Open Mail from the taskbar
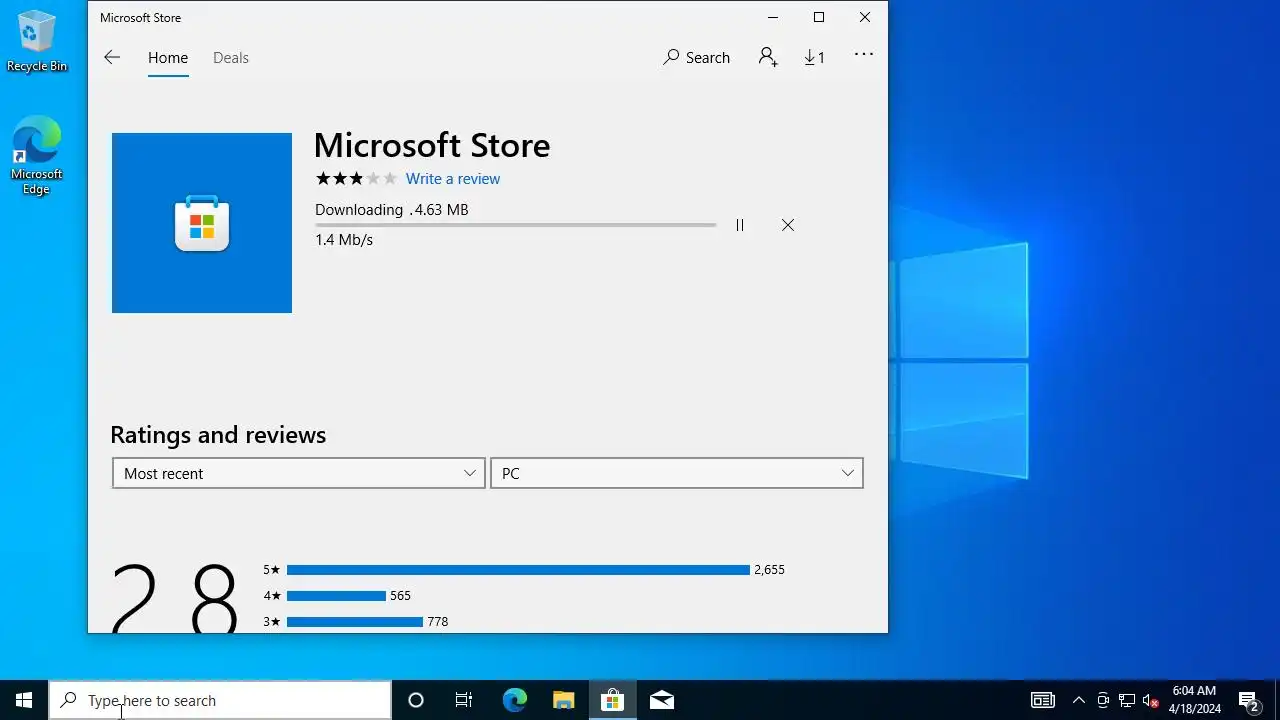1280x720 pixels. click(x=661, y=700)
